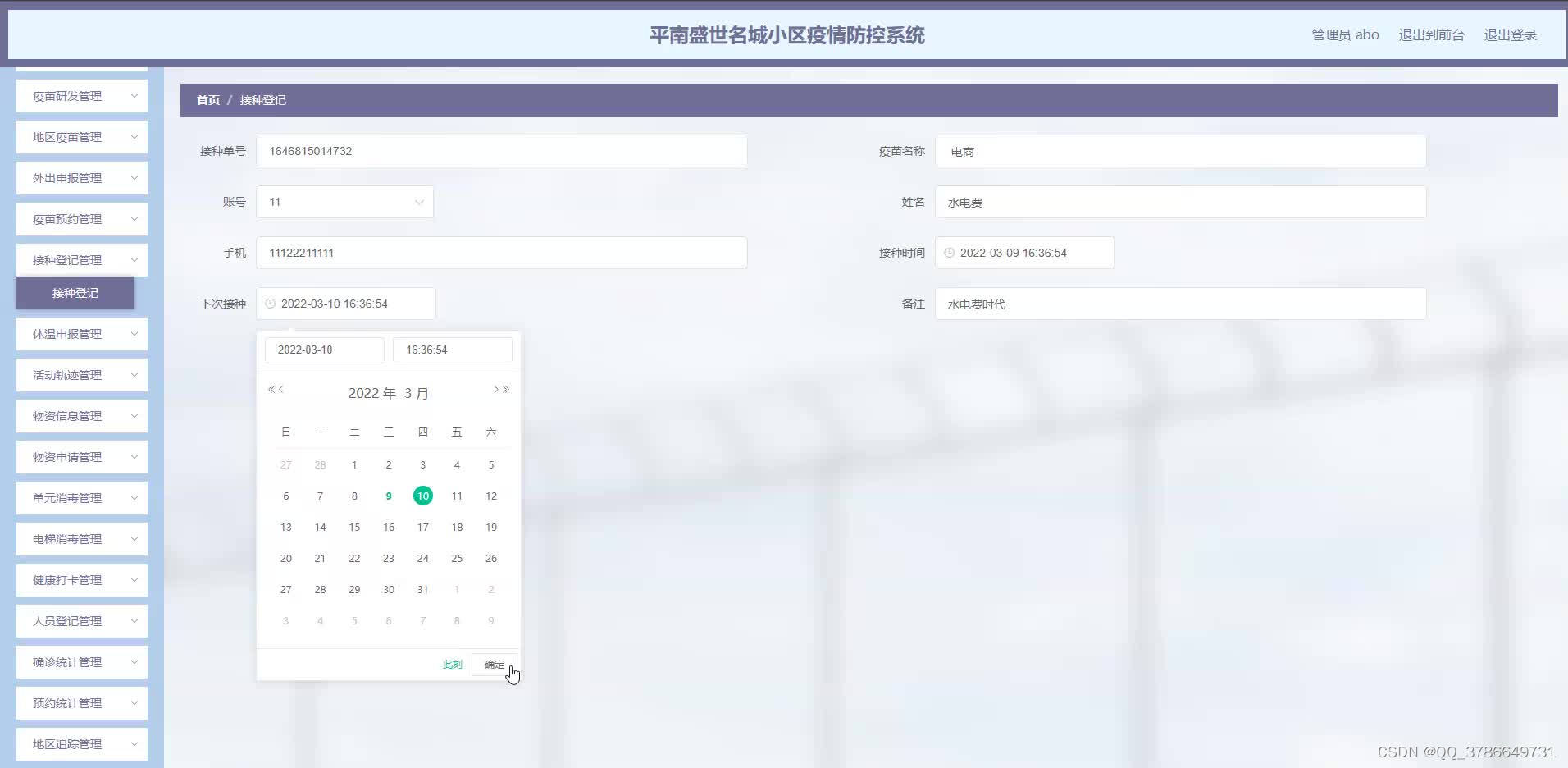Select March 9 highlighted today

[389, 496]
